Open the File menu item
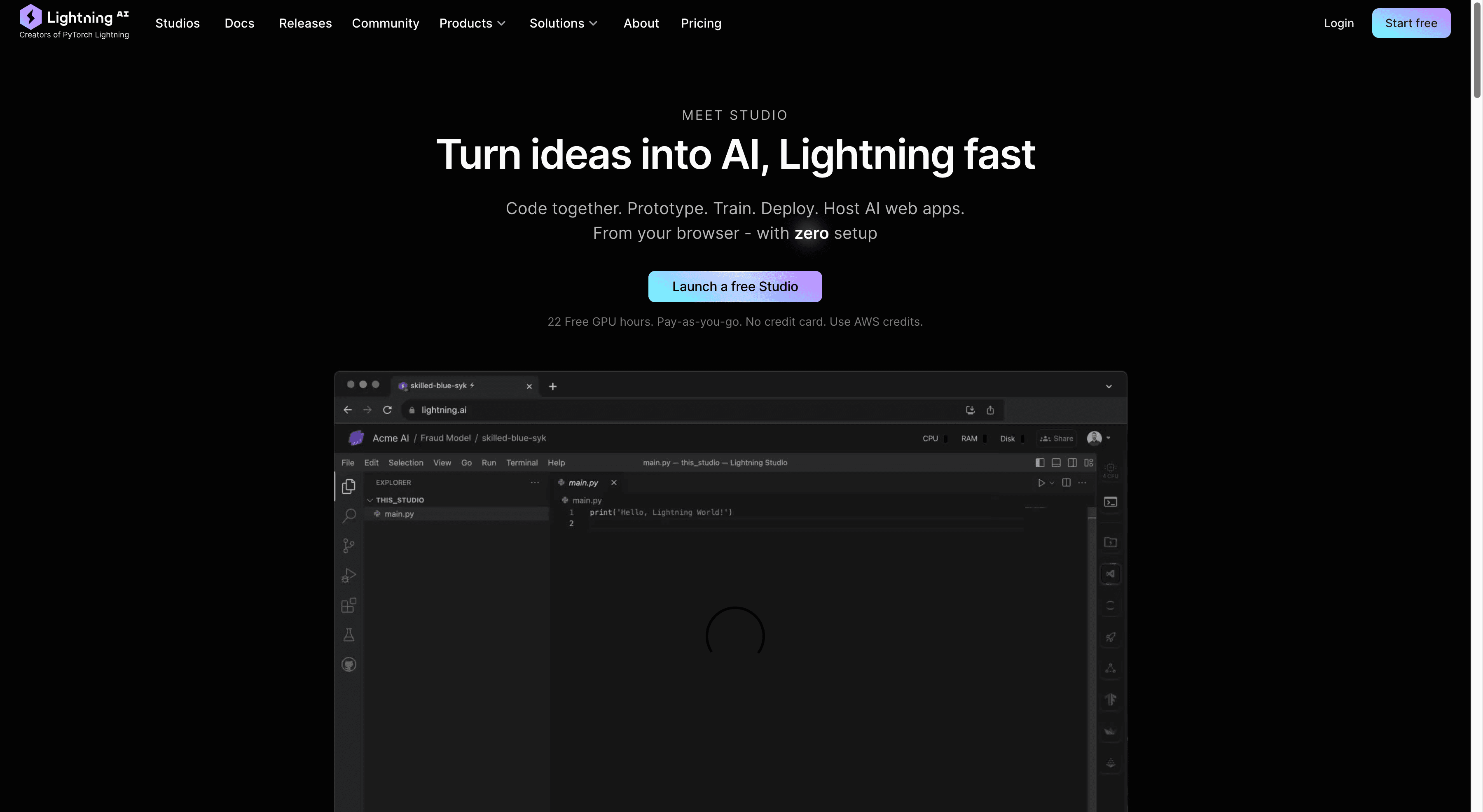 tap(347, 462)
